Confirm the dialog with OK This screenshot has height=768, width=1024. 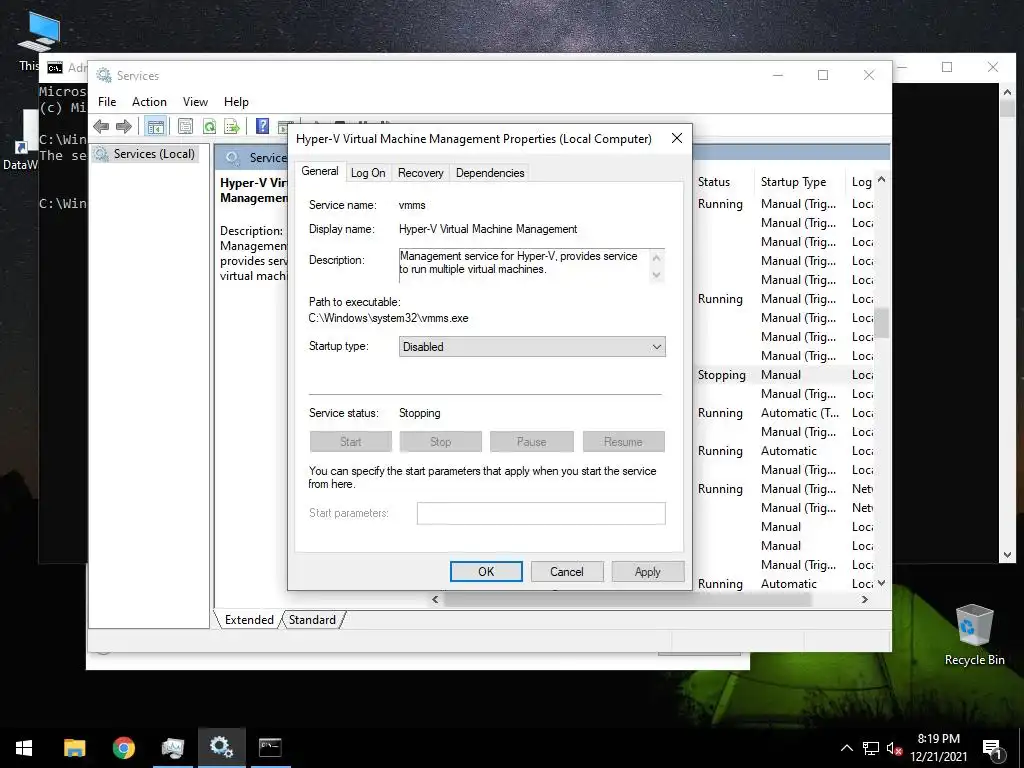[486, 571]
